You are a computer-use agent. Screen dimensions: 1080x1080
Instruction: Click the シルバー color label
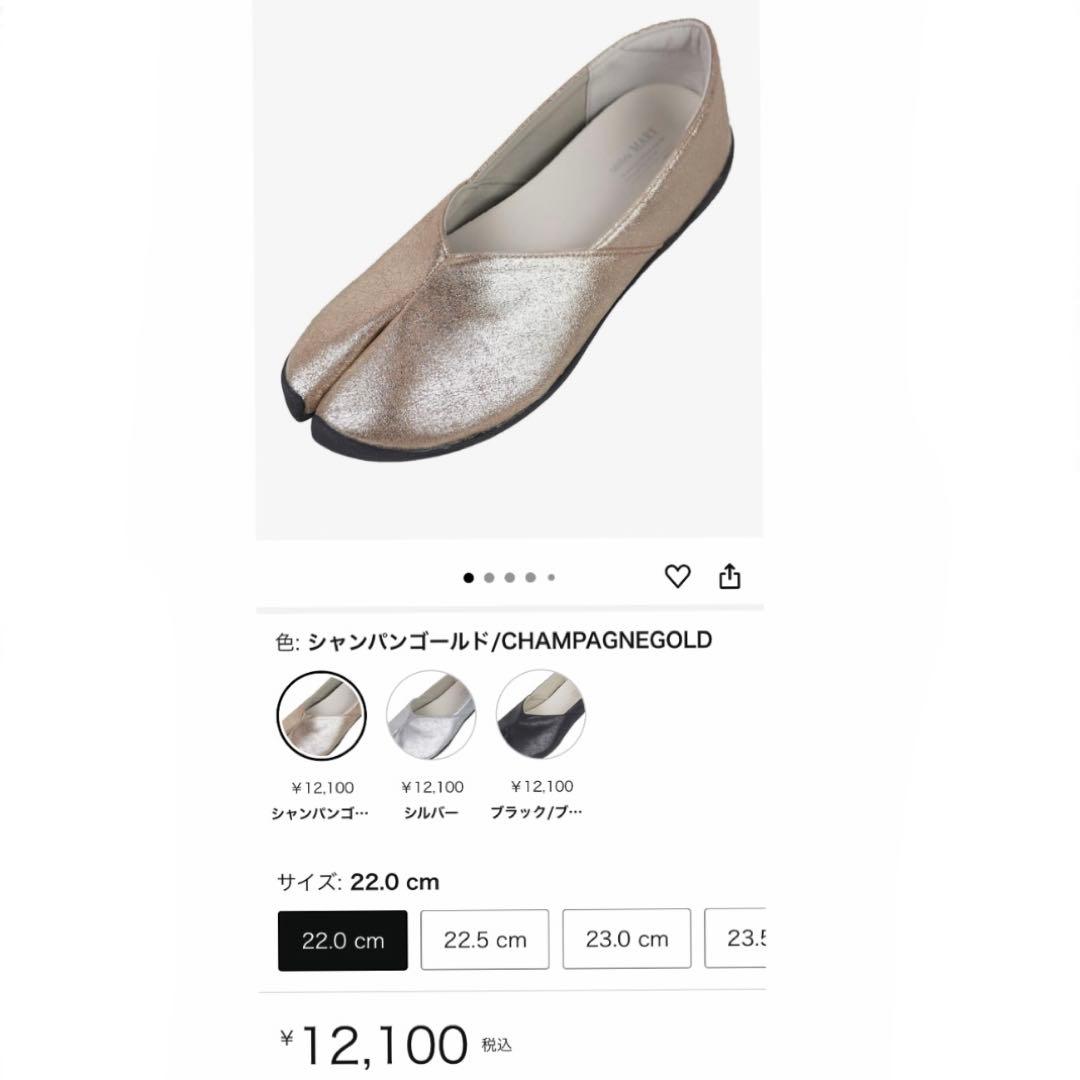pos(432,812)
